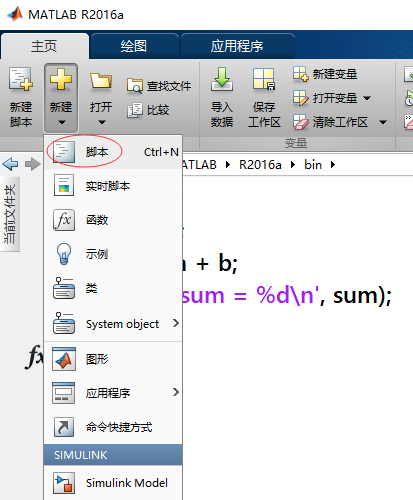Click Save Workspace (保存工作区) icon
The width and height of the screenshot is (413, 500).
[x=264, y=79]
